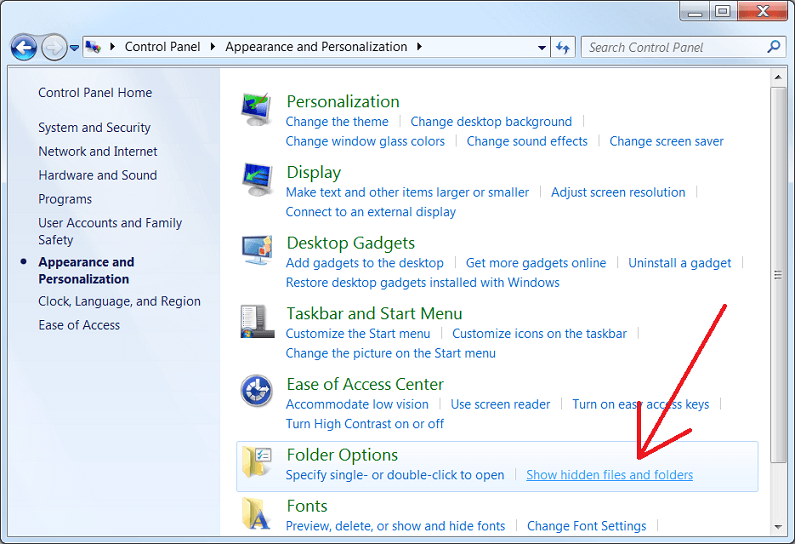Click the Taskbar and Start Menu icon
The image size is (795, 544).
point(257,321)
